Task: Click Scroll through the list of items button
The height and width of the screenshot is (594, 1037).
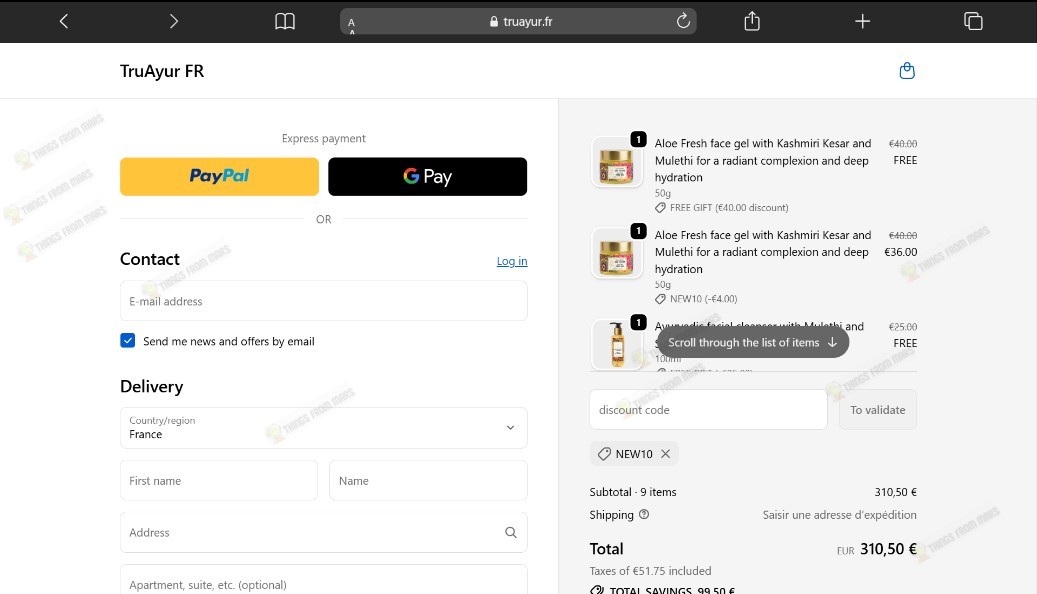Action: click(753, 343)
